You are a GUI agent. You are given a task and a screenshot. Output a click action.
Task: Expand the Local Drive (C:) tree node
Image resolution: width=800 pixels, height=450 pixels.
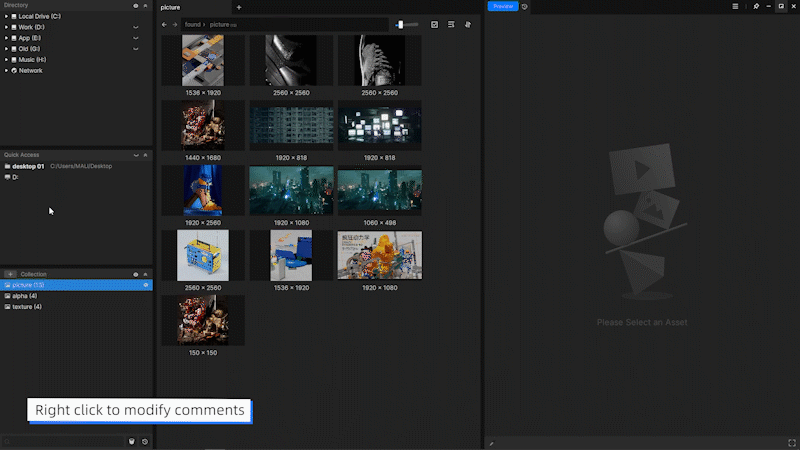pos(6,16)
